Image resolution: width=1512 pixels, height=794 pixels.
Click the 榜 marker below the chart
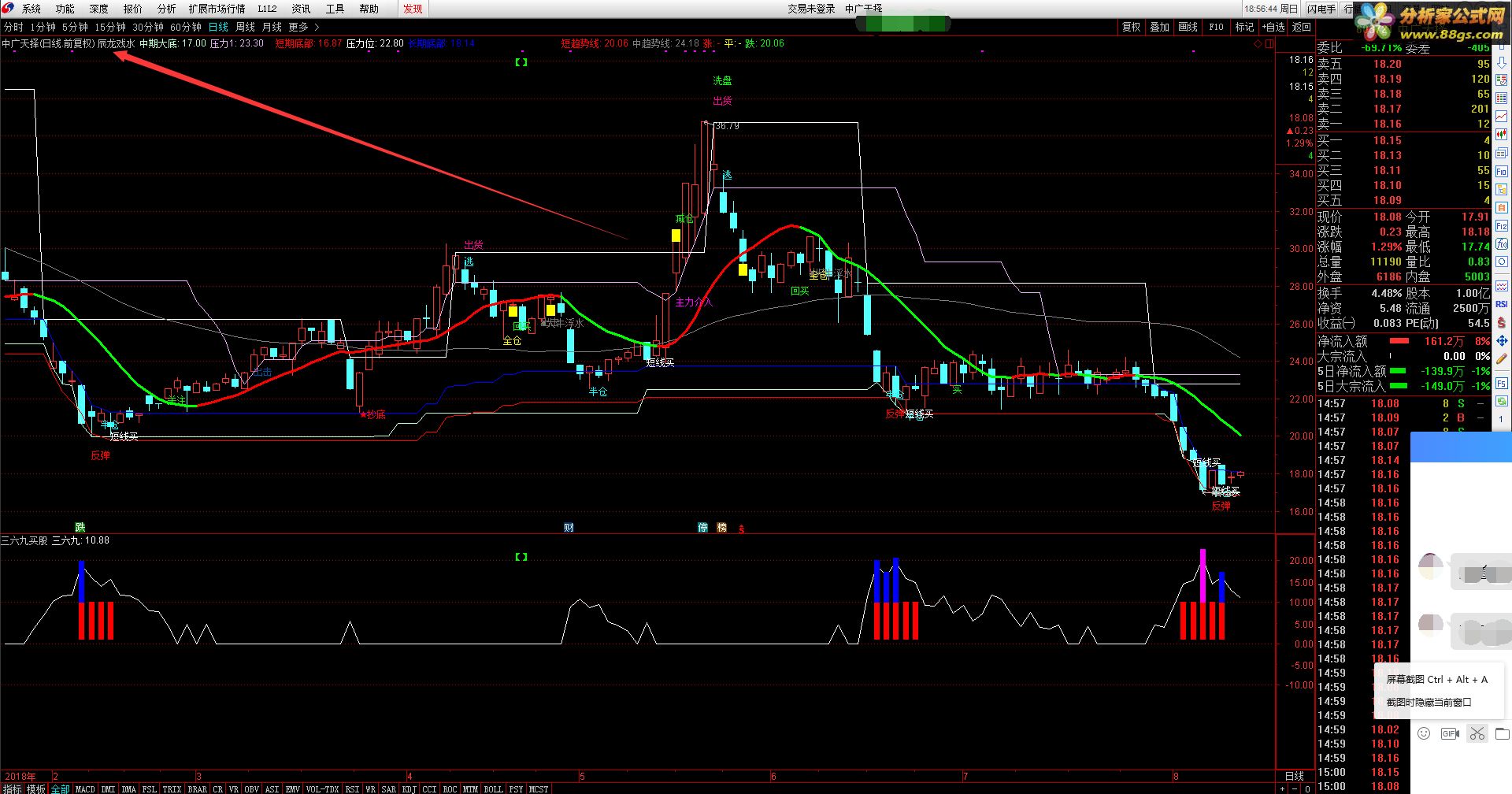(722, 528)
